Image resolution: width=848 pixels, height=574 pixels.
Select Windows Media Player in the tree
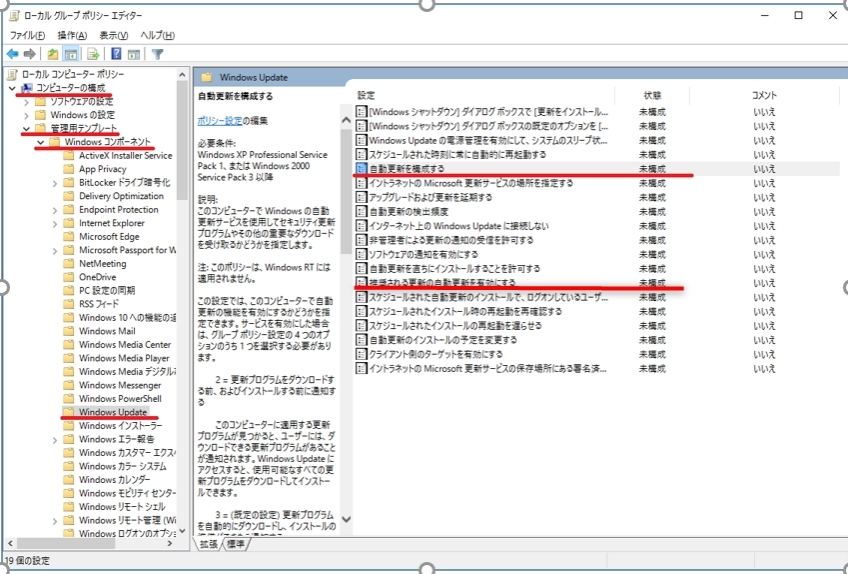[124, 358]
